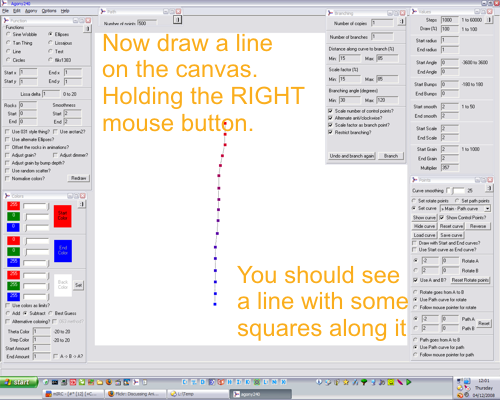
Task: Enable Use random scatter checkbox
Action: (x=7, y=171)
